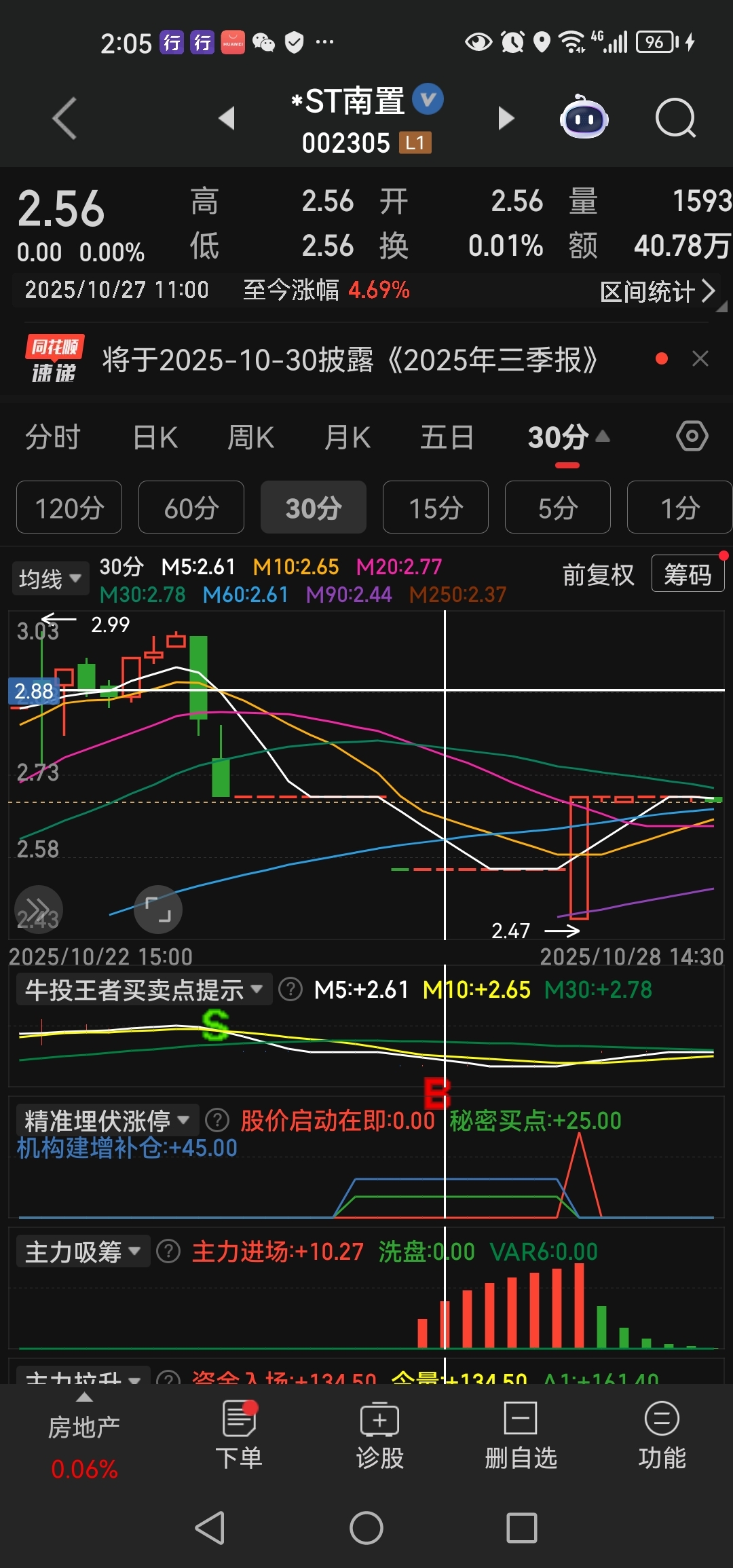733x1568 pixels.
Task: Open help for 主力吸筹 indicator
Action: pos(168,1251)
